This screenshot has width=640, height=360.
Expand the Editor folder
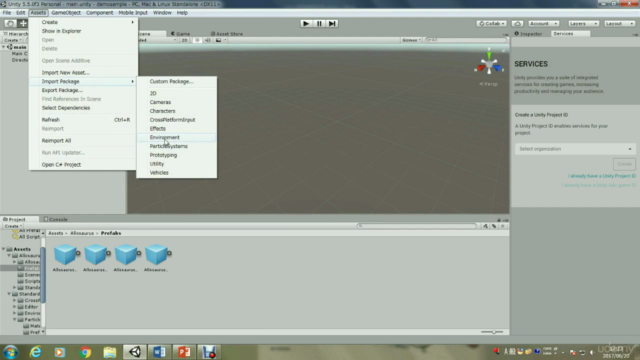(14, 307)
